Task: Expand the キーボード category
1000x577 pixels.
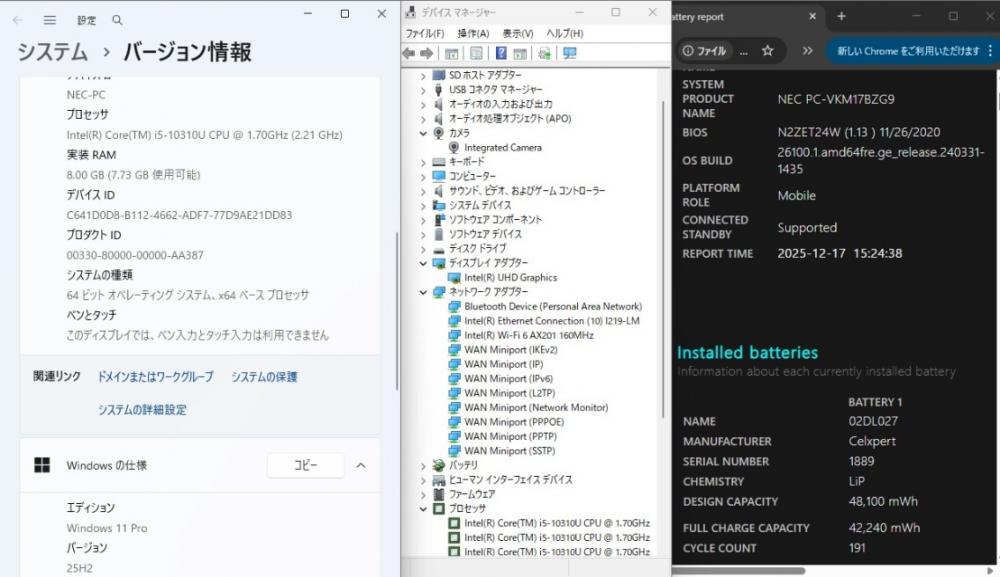Action: [x=423, y=162]
